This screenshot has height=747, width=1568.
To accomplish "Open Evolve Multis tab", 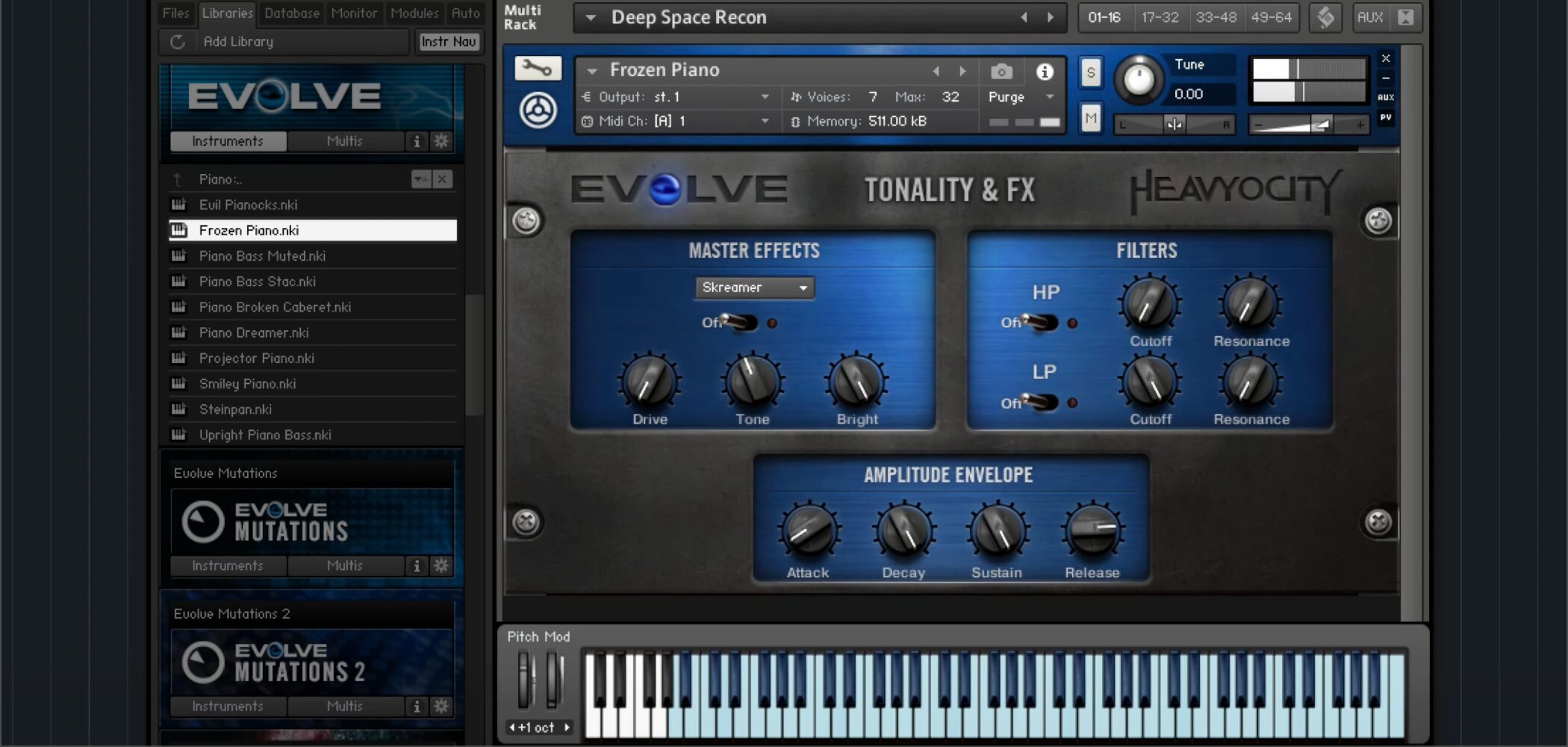I will click(x=345, y=141).
